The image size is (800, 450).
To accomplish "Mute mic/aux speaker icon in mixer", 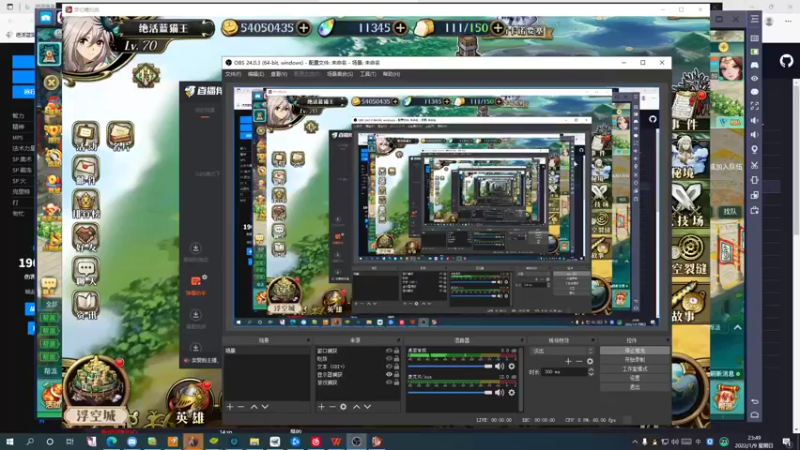I will [499, 392].
